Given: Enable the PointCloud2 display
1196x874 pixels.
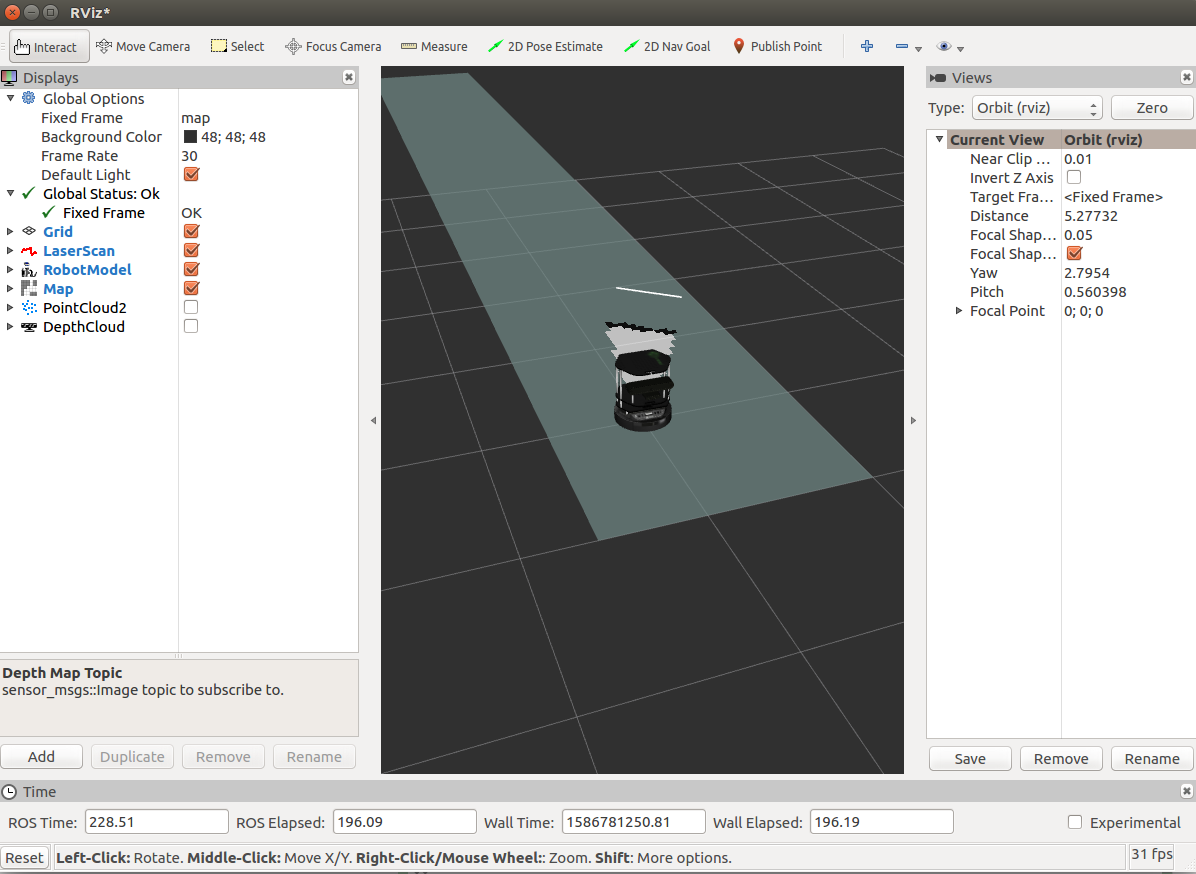Looking at the screenshot, I should (190, 307).
